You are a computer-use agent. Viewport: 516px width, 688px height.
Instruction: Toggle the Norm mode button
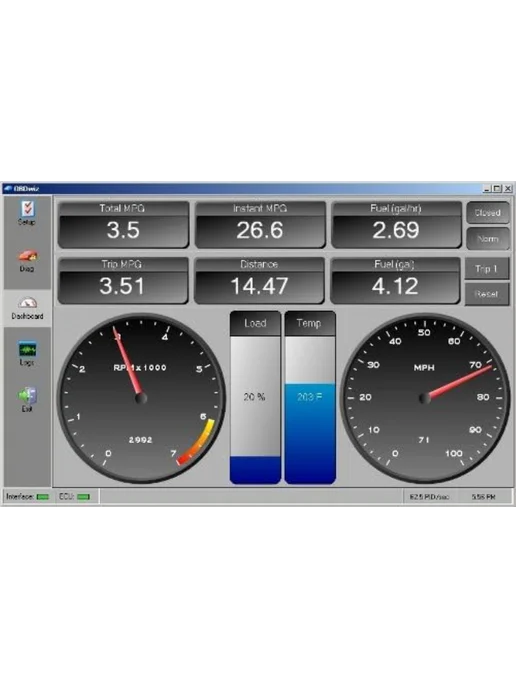(x=487, y=239)
